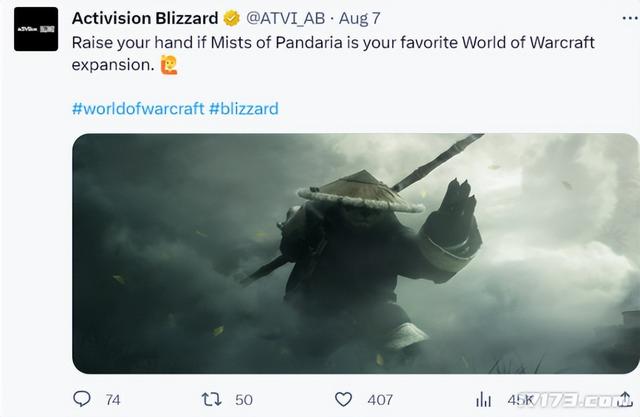View the 407 likes count

380,399
